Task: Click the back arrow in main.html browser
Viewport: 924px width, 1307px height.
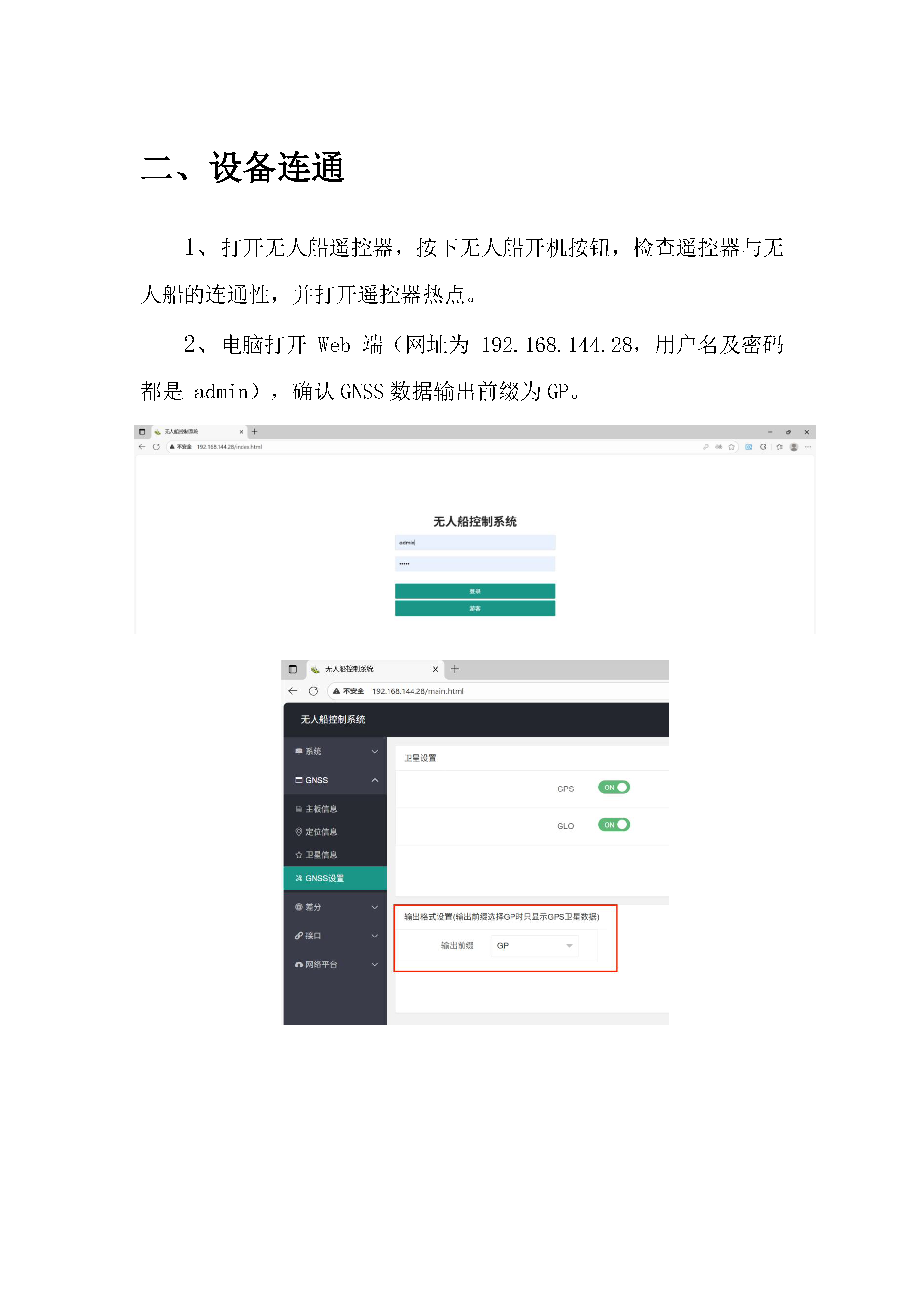Action: 292,690
